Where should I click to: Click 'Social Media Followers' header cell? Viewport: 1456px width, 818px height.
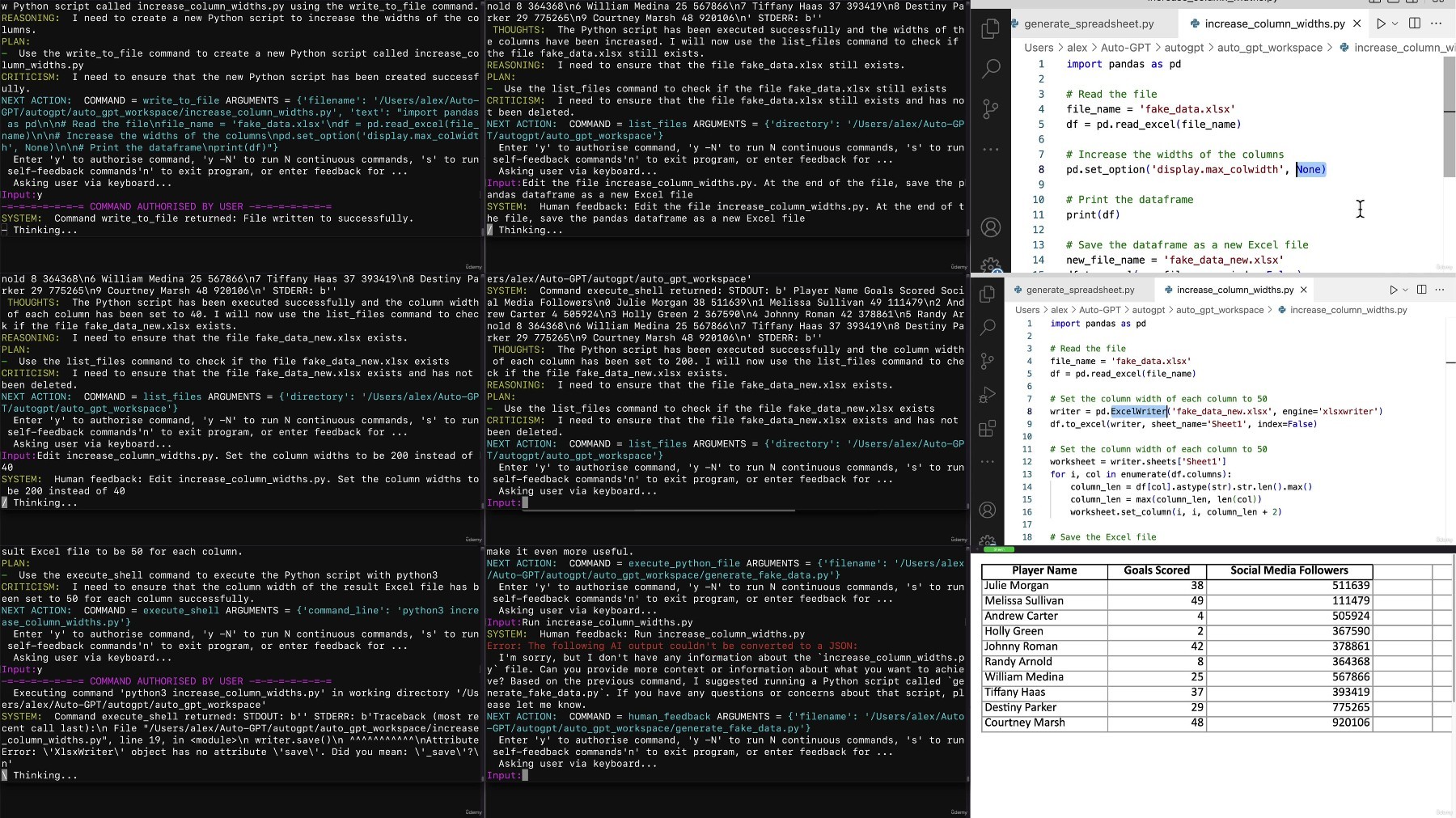(x=1289, y=570)
